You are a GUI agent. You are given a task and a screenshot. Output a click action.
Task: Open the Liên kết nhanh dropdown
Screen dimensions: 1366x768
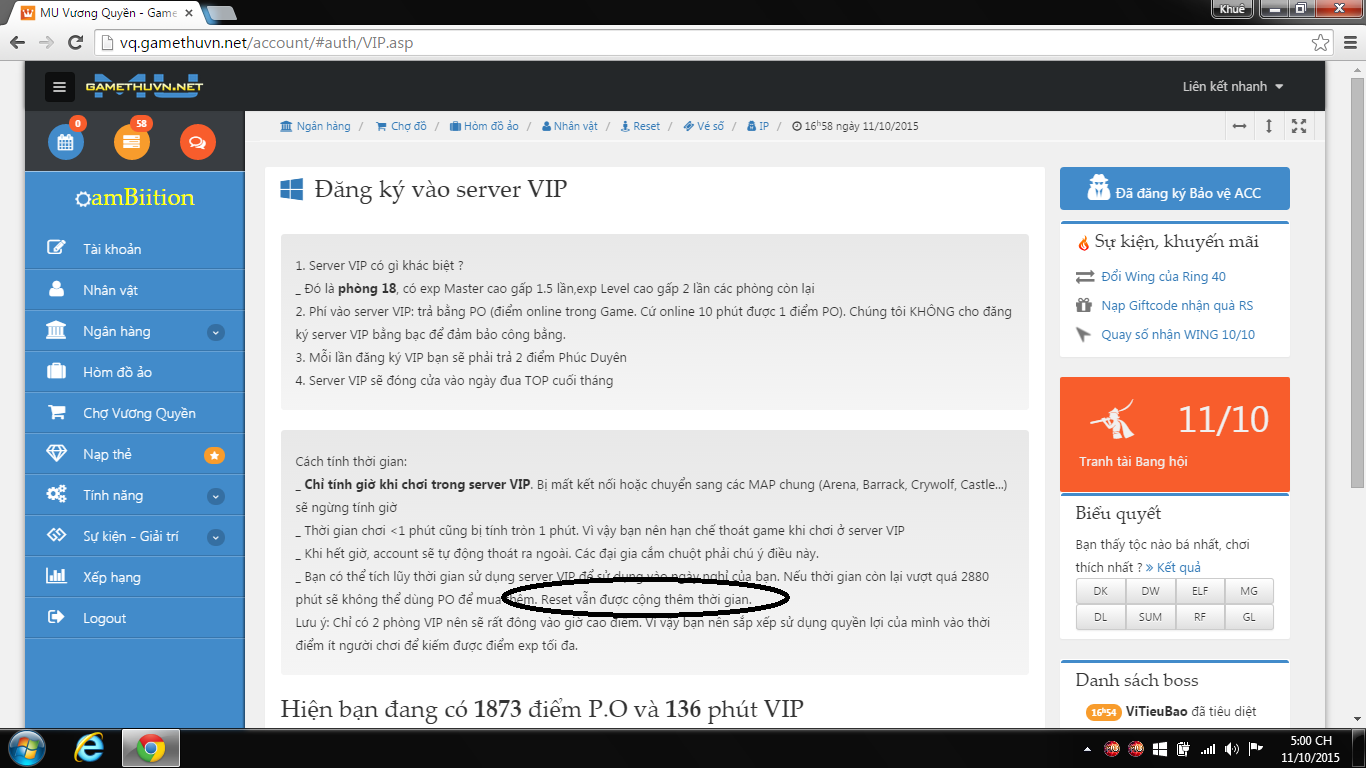click(x=1232, y=87)
